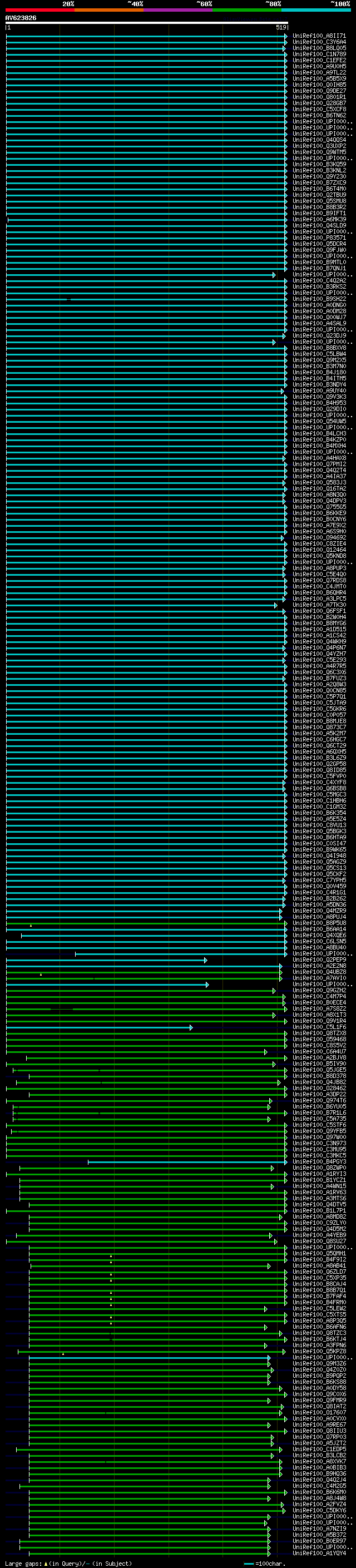The width and height of the screenshot is (356, 1568).
Task: Click hit label UniRef100_B6TN62
Action: pos(319,115)
